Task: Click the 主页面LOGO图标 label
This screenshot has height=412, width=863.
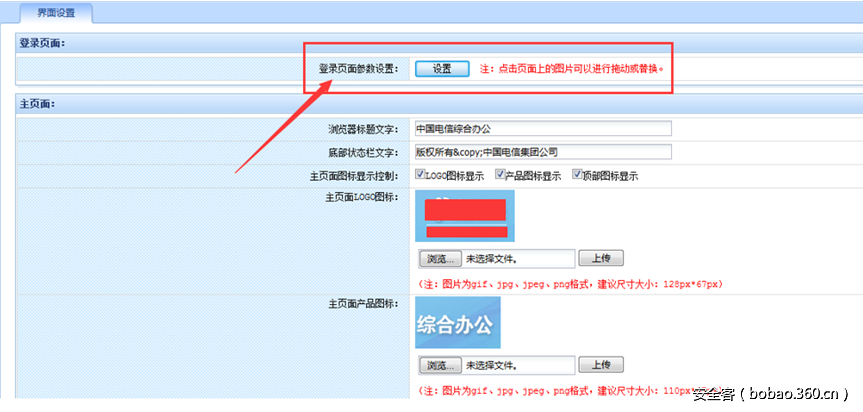Action: [362, 197]
